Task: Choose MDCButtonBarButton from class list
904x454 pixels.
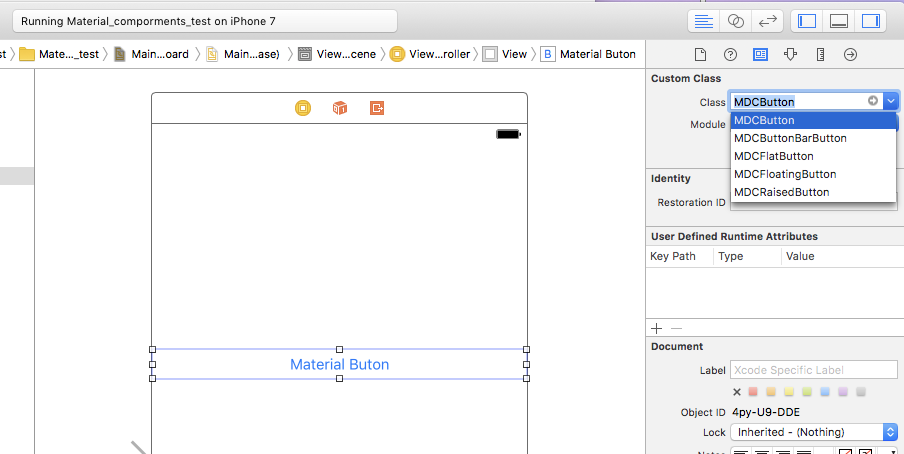Action: (813, 138)
